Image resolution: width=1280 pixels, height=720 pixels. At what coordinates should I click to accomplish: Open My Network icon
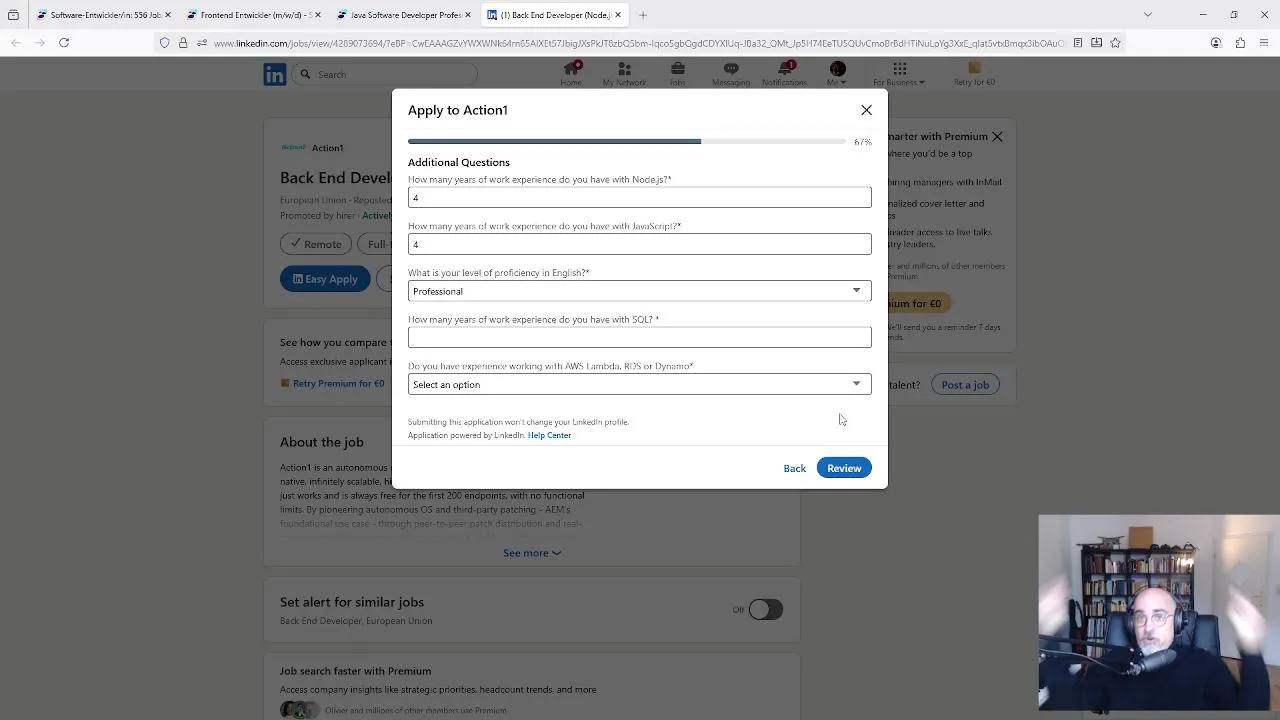624,74
